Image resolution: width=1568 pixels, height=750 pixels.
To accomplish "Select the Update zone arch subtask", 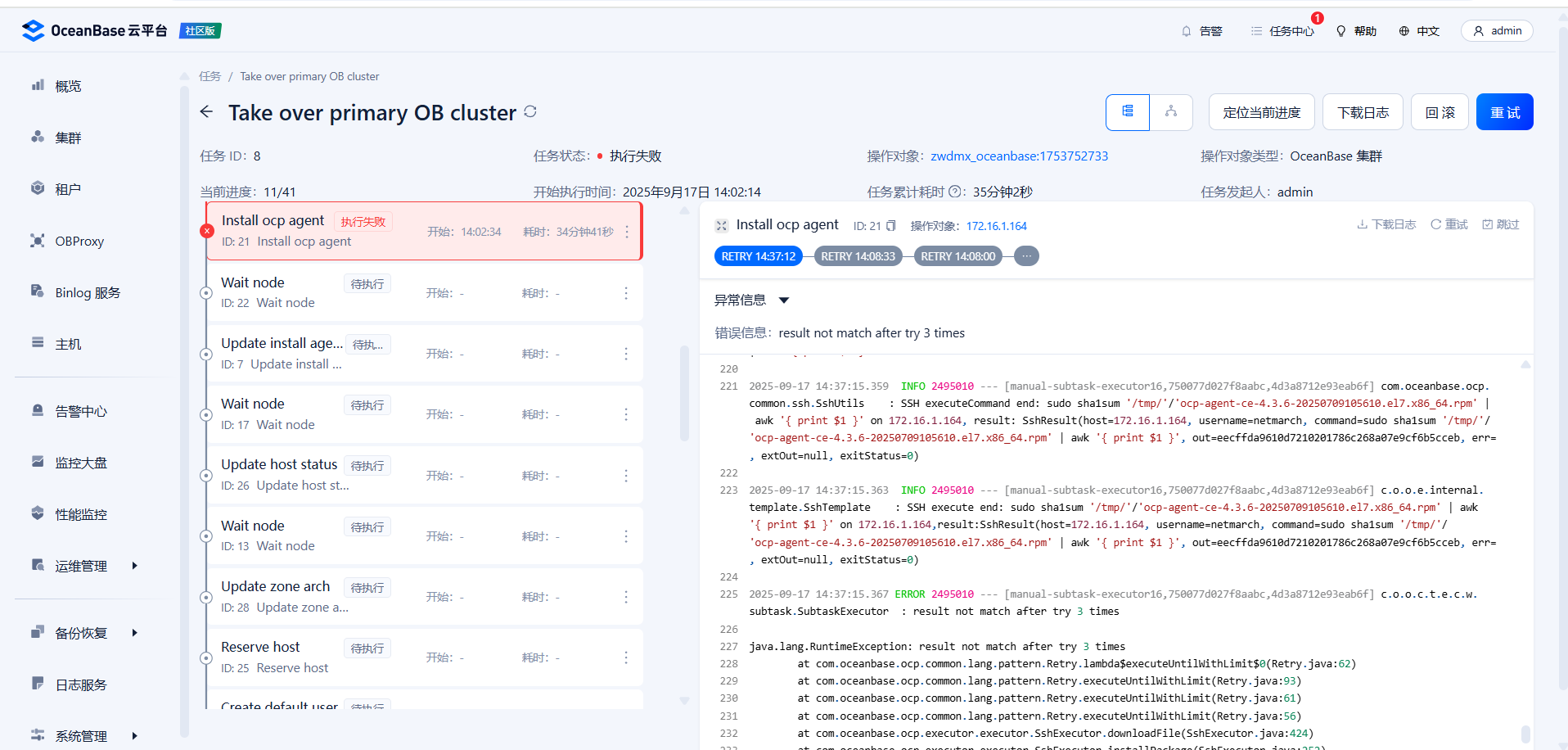I will point(424,596).
